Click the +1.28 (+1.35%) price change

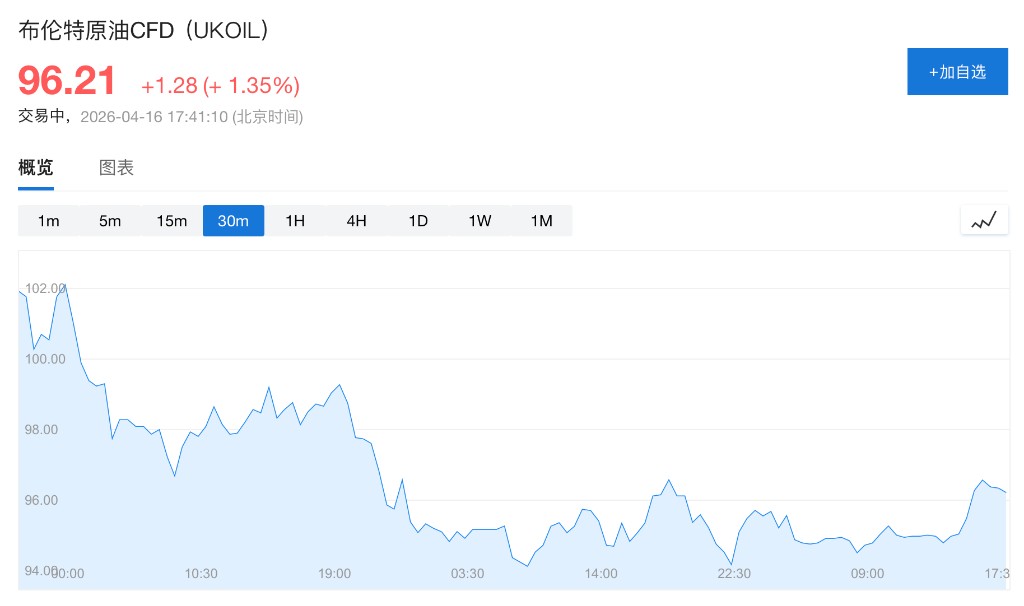tap(220, 85)
